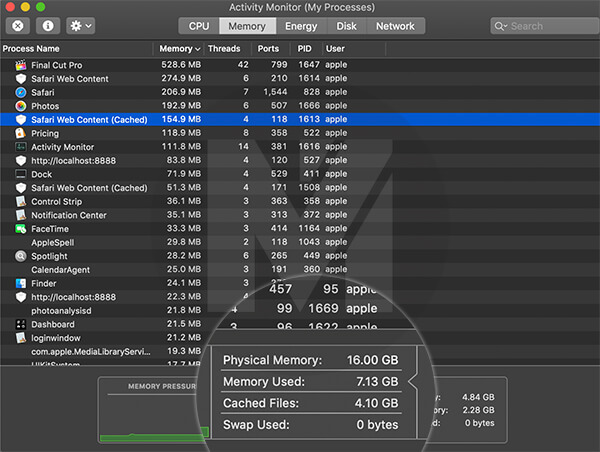
Task: Select the FaceTime process name
Action: (x=50, y=229)
